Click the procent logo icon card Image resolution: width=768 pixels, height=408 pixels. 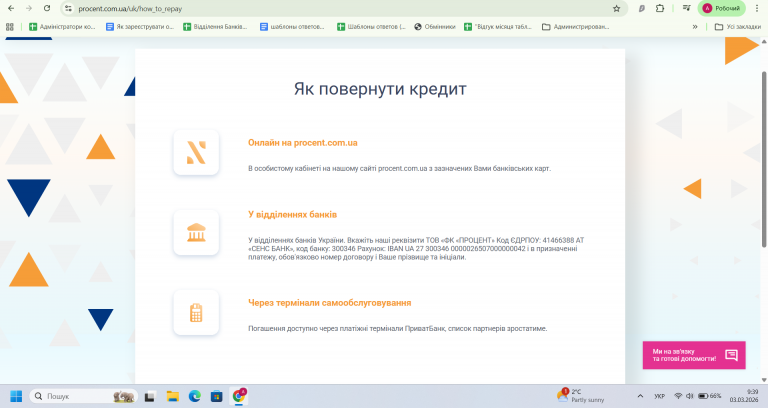pos(196,152)
